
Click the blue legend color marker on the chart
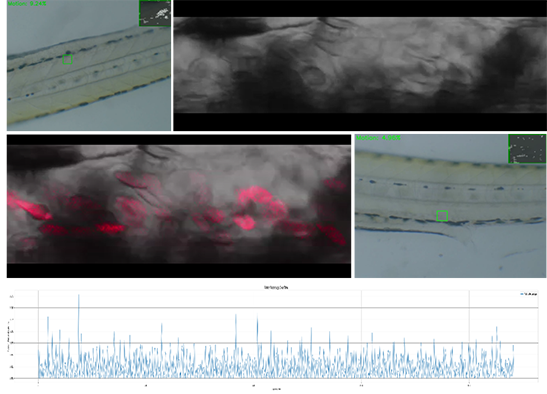coord(522,294)
